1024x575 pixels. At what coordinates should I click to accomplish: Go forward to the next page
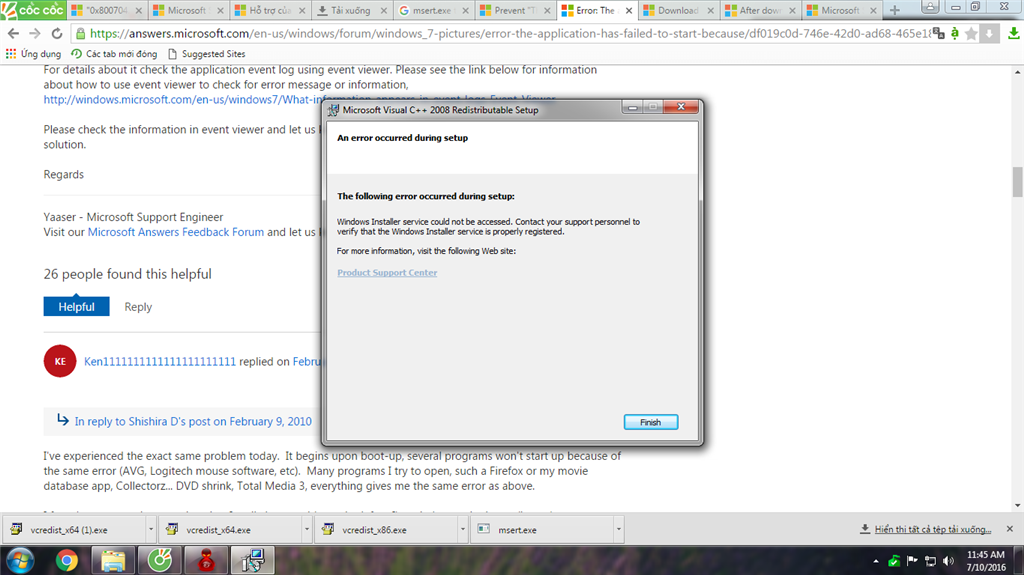(35, 33)
